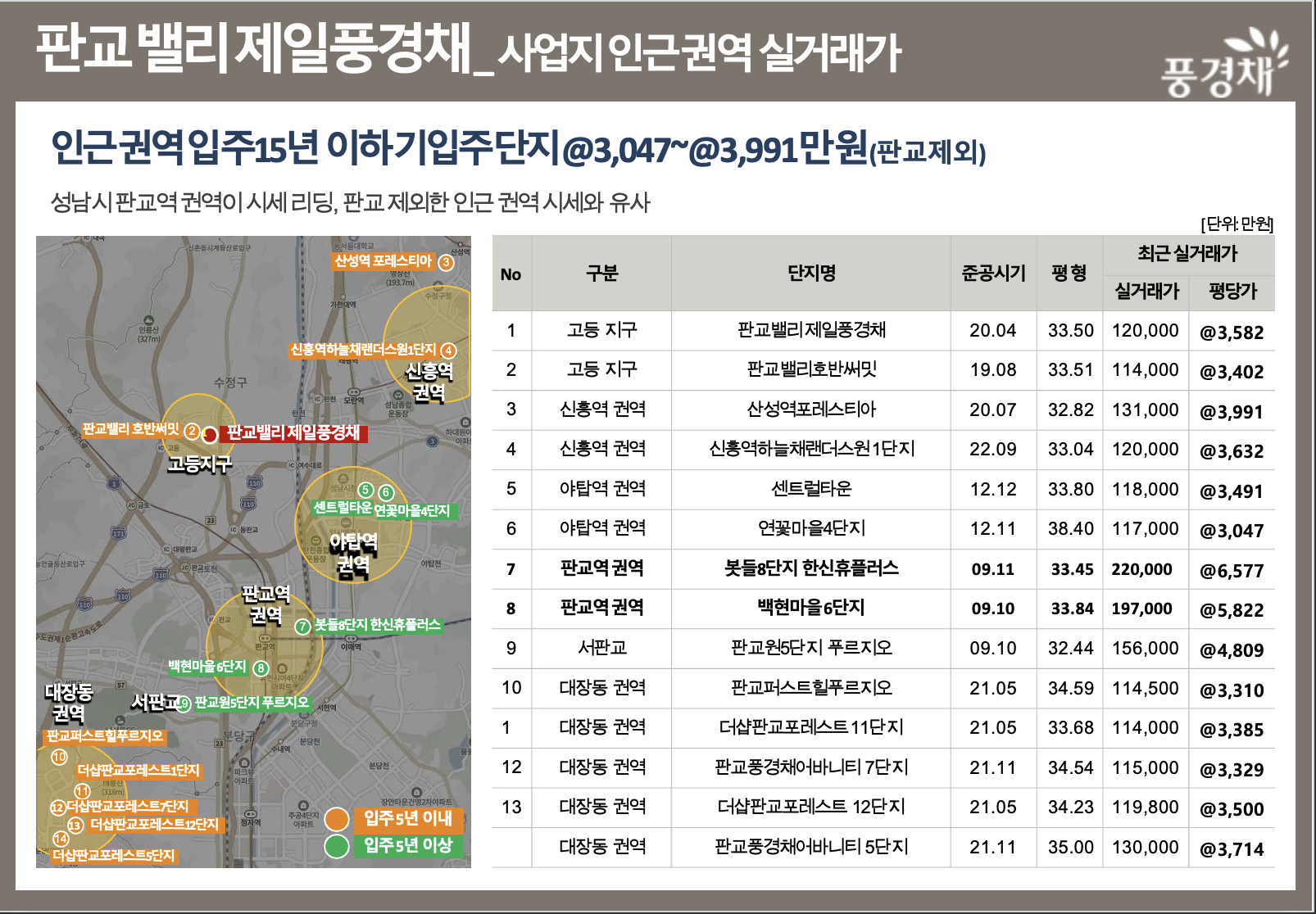Click map marker 4 beside 신흥역하늘채랜더스원1단지

(x=448, y=351)
